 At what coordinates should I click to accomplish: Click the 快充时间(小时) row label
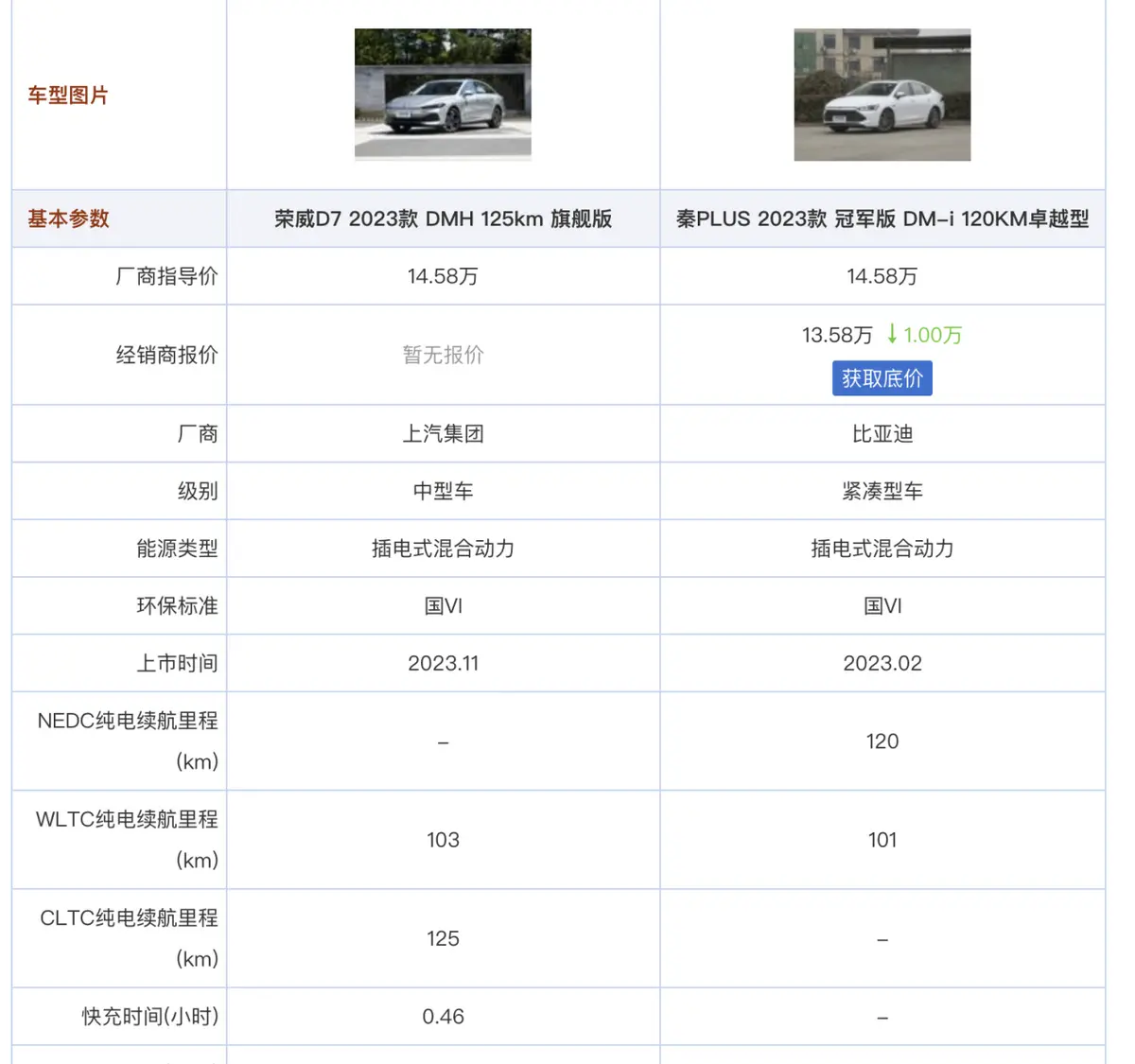150,1017
